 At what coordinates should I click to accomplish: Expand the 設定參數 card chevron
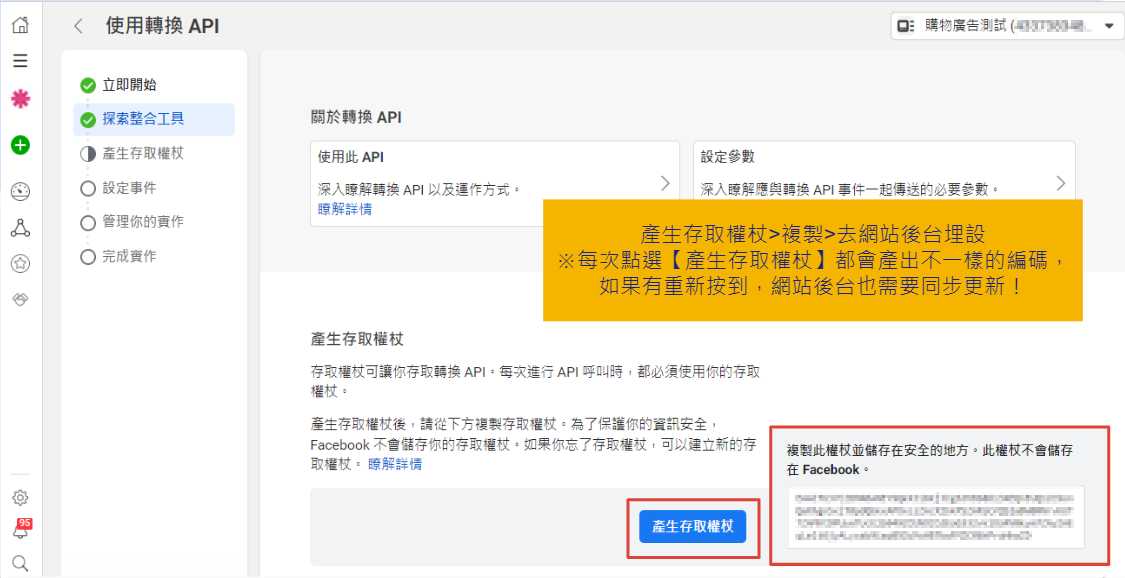(x=1060, y=183)
